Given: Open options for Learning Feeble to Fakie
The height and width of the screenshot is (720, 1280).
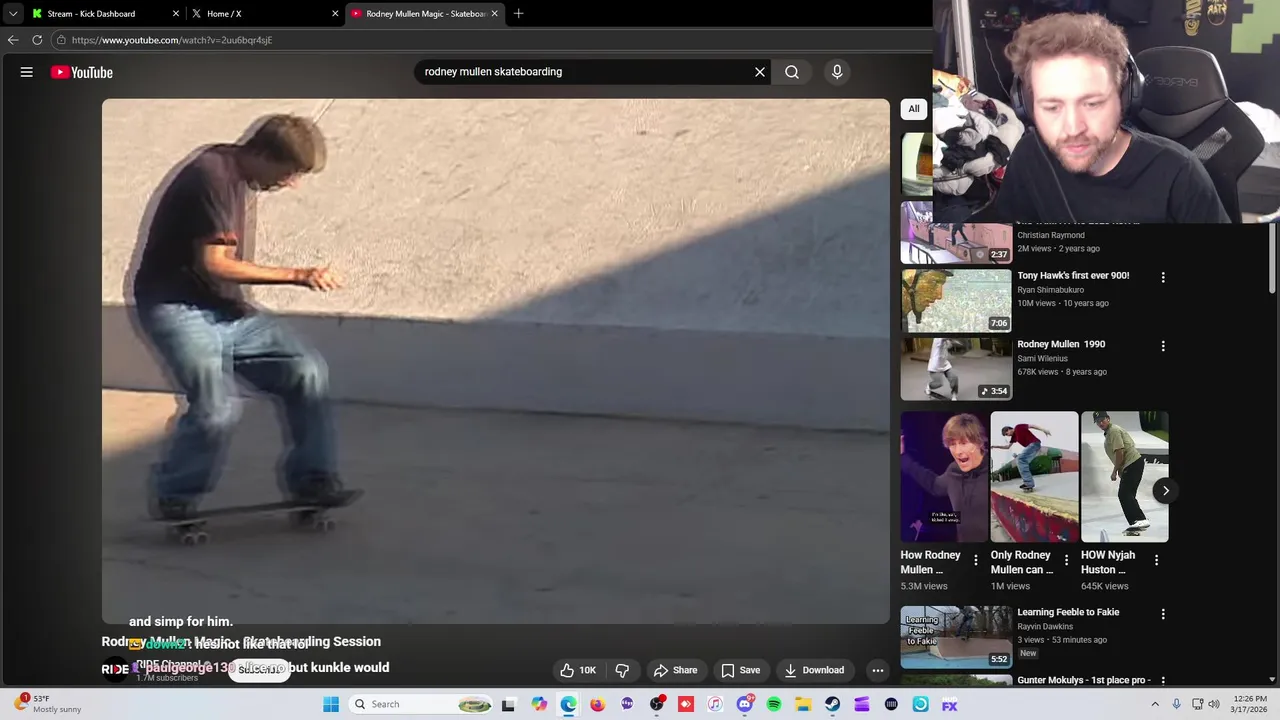Looking at the screenshot, I should coord(1163,614).
